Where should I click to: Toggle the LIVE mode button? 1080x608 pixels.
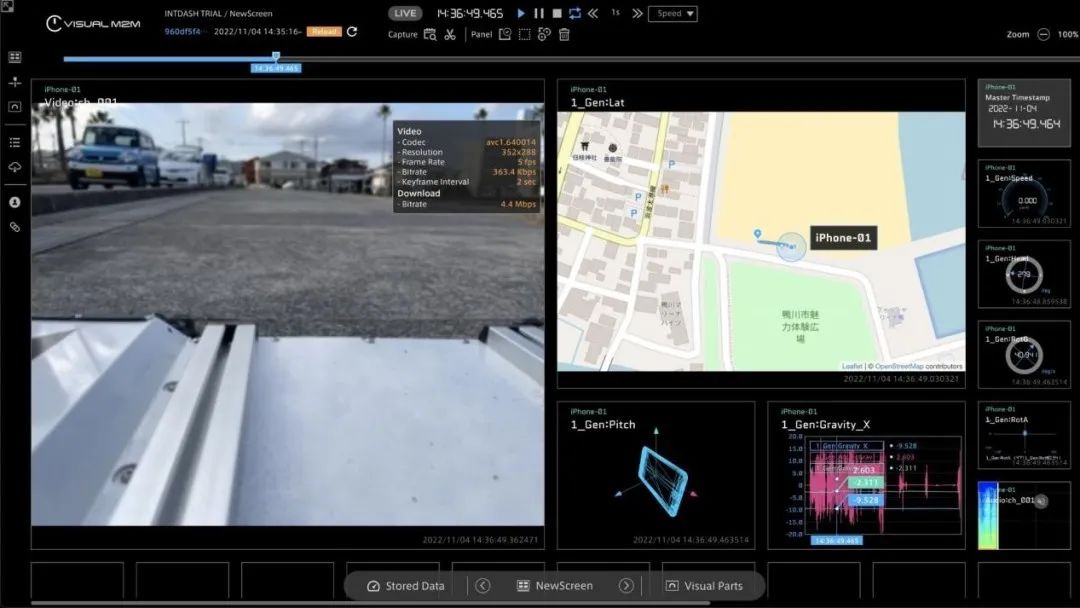pos(405,14)
